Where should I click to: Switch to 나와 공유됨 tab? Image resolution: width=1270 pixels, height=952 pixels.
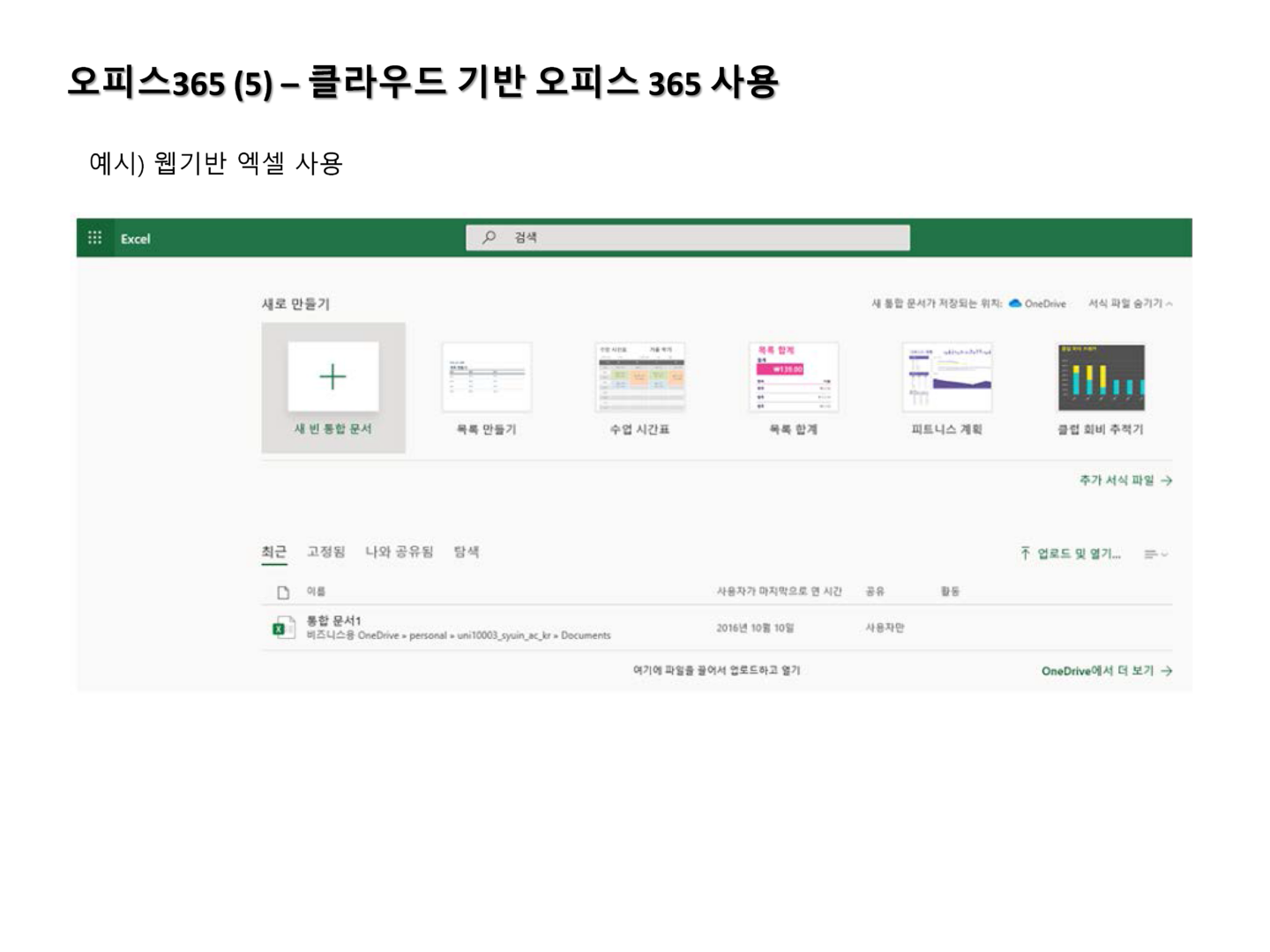tap(400, 552)
